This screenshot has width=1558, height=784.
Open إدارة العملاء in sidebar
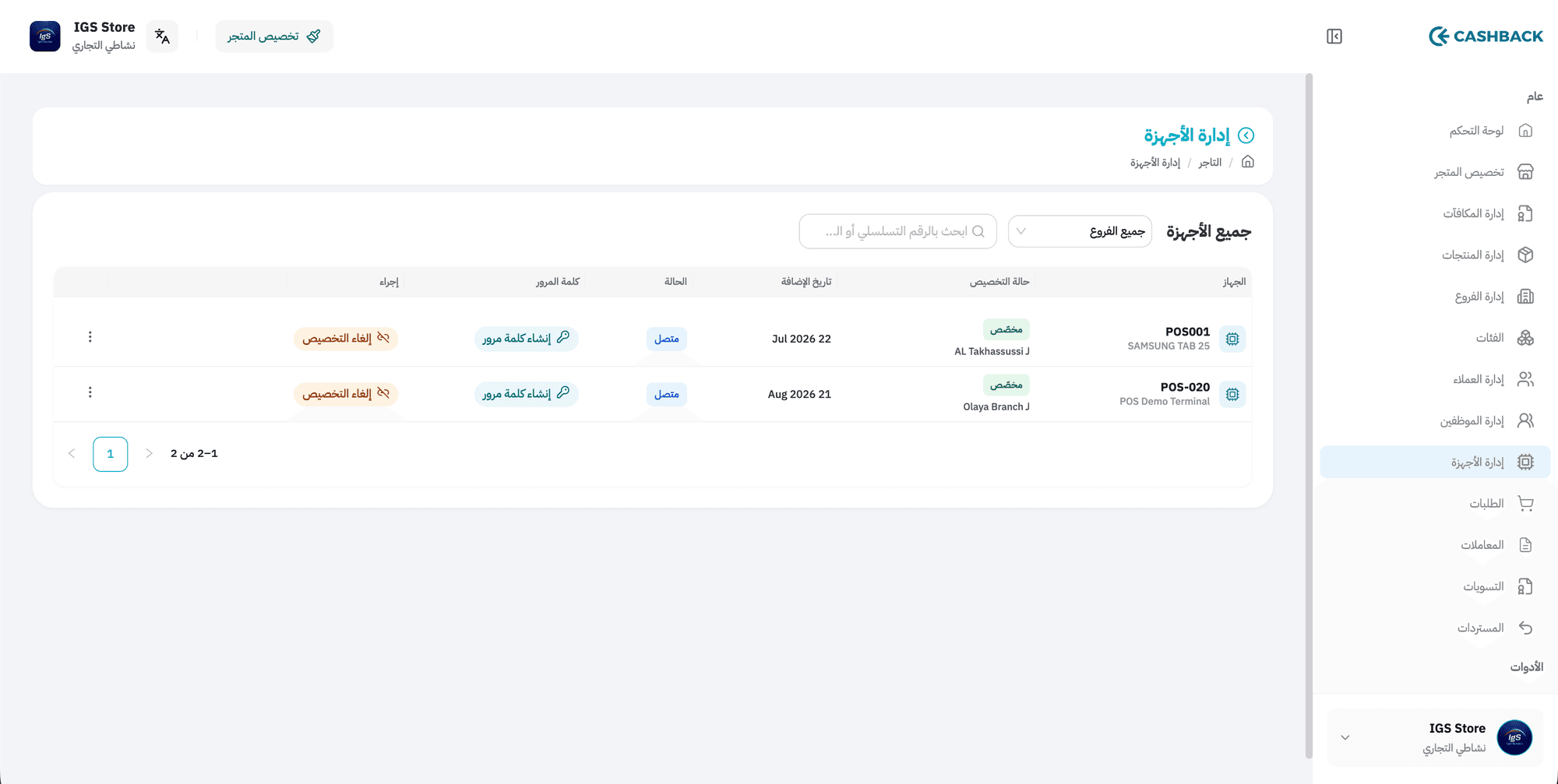coord(1435,379)
